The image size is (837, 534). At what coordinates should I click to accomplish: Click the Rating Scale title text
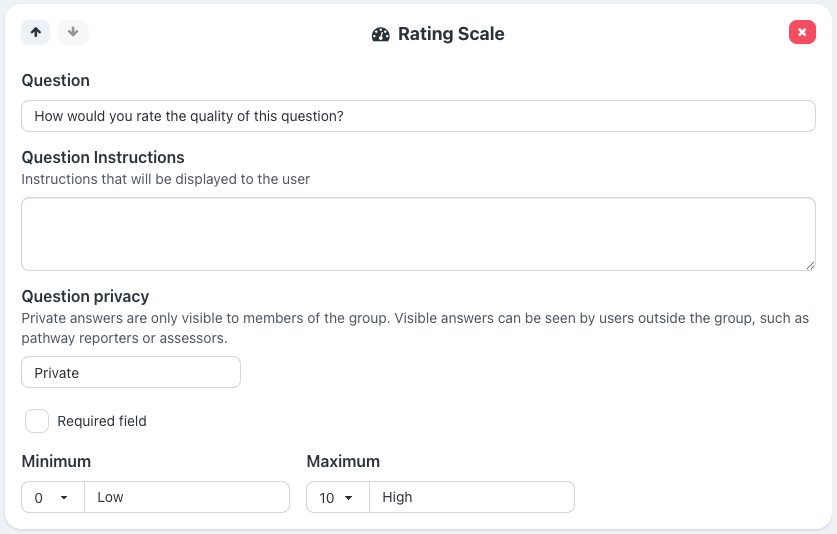451,34
